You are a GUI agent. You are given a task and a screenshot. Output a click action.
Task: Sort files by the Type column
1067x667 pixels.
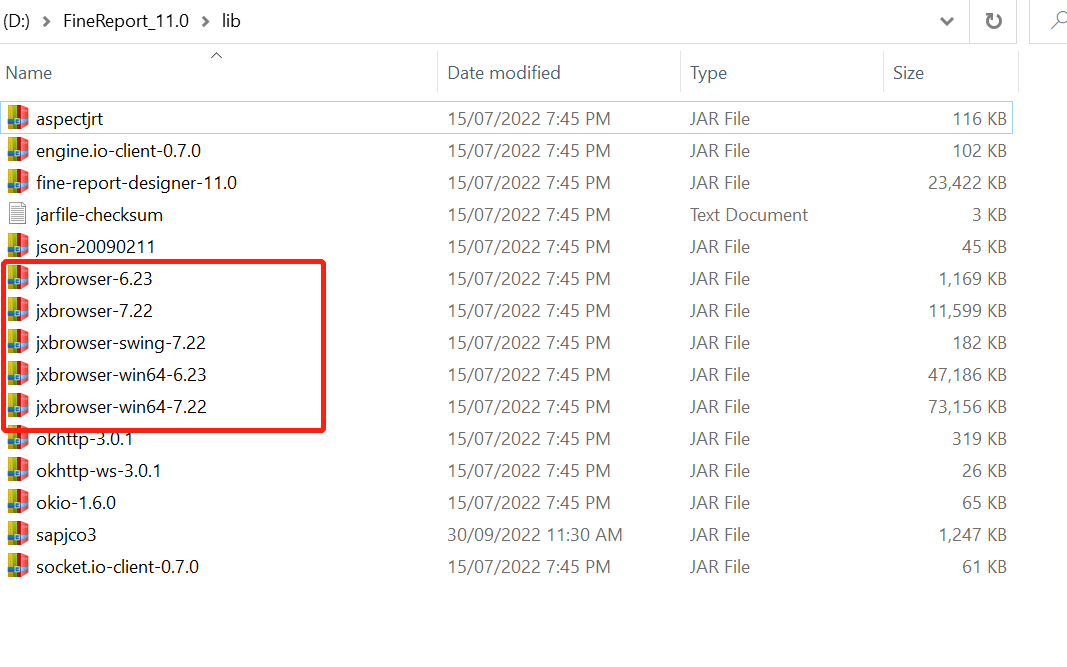click(x=708, y=73)
